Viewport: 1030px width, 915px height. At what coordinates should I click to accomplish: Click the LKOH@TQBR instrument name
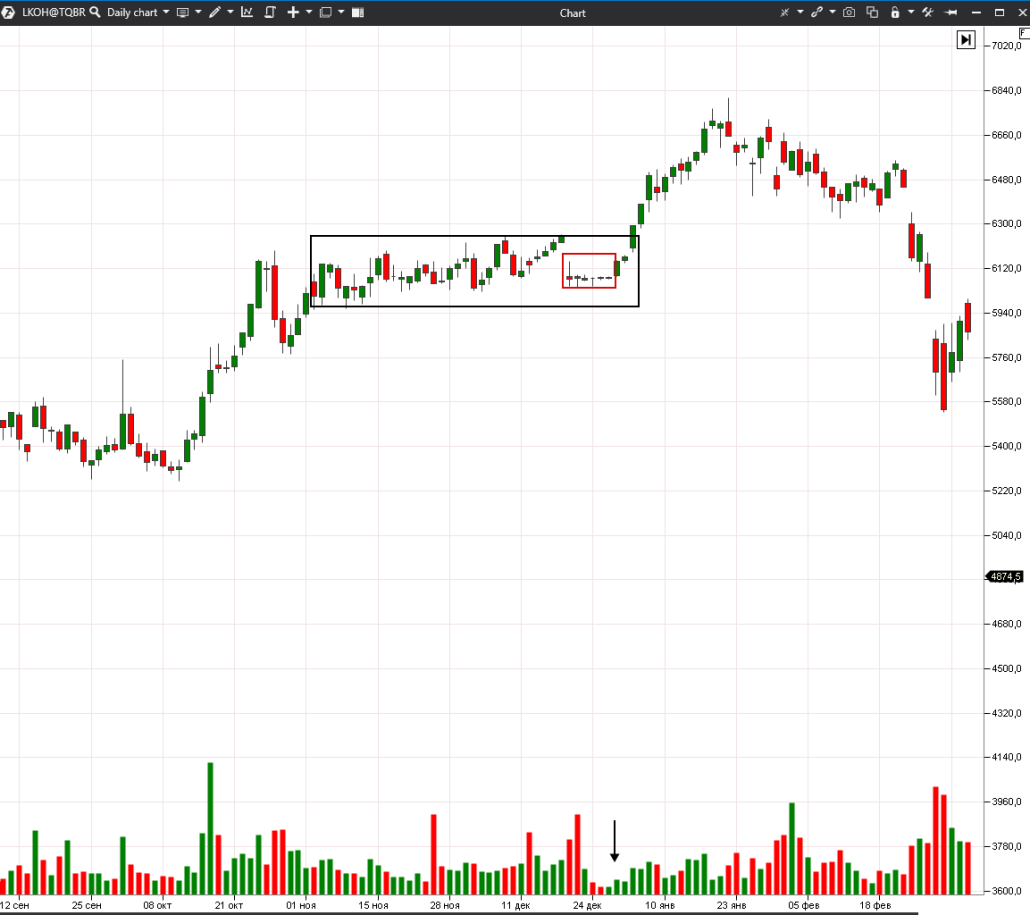53,13
